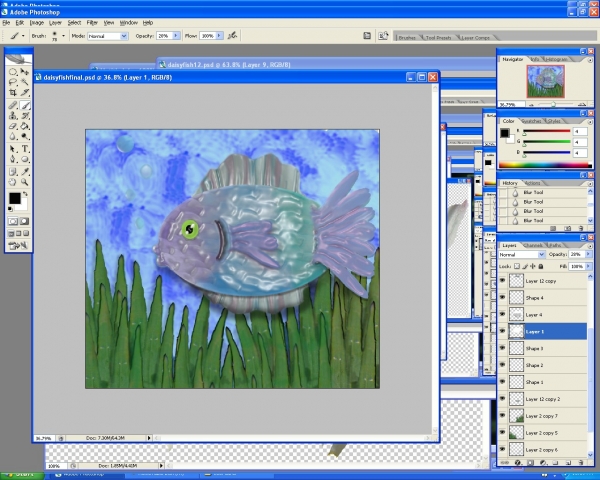Hide the Layer 12 copy layer
Screen dimensions: 600x480
502,281
